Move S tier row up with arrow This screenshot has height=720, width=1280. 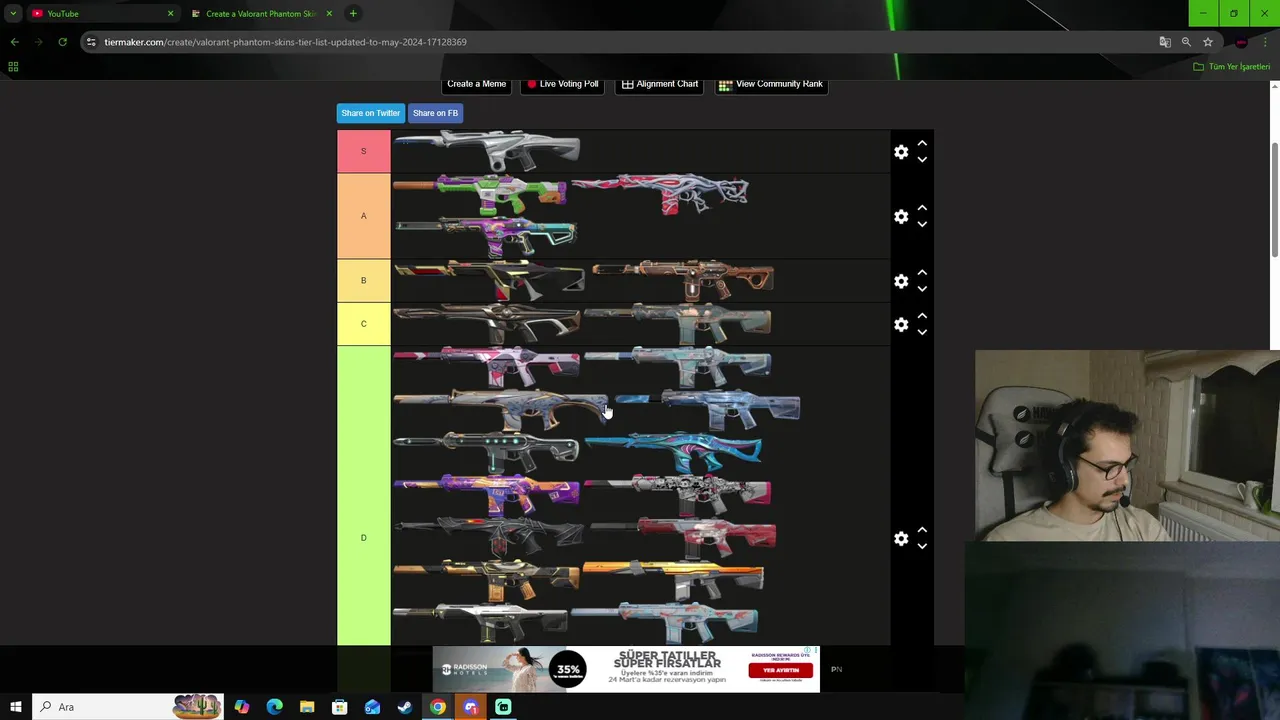[922, 144]
